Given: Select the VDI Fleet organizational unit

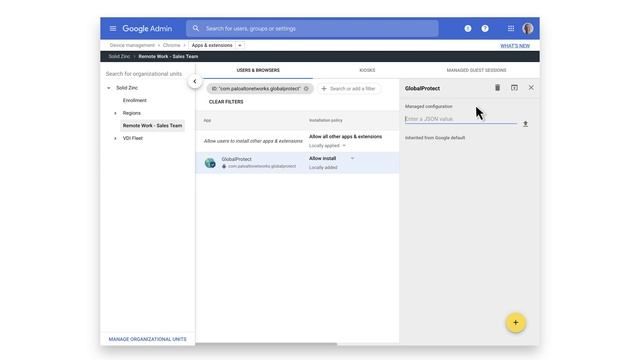Looking at the screenshot, I should pyautogui.click(x=133, y=138).
